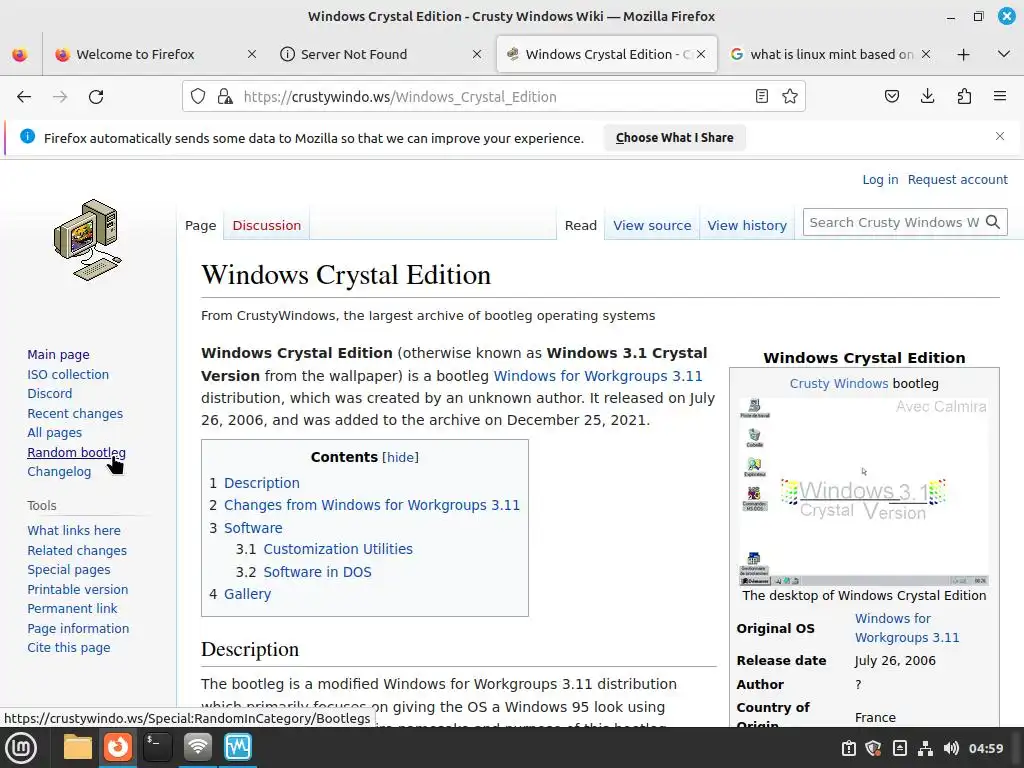Image resolution: width=1024 pixels, height=768 pixels.
Task: Expand the list all tabs chevron
Action: pos(1004,54)
